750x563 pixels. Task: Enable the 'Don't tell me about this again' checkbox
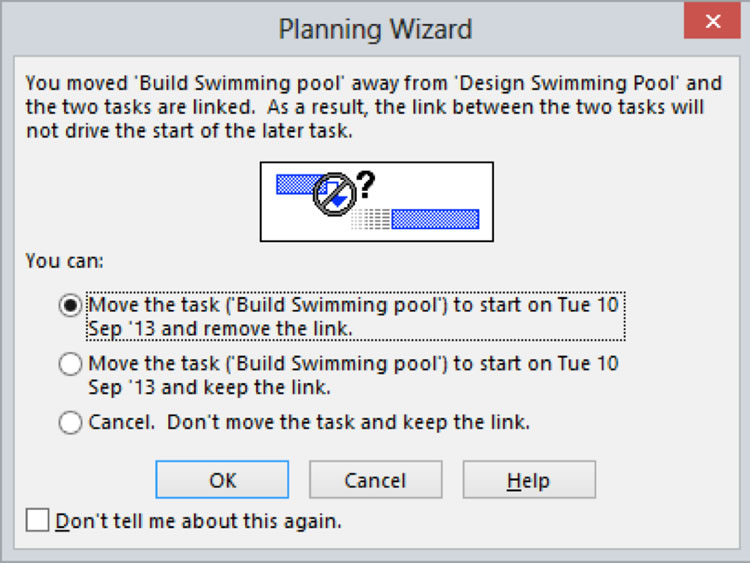(x=39, y=521)
